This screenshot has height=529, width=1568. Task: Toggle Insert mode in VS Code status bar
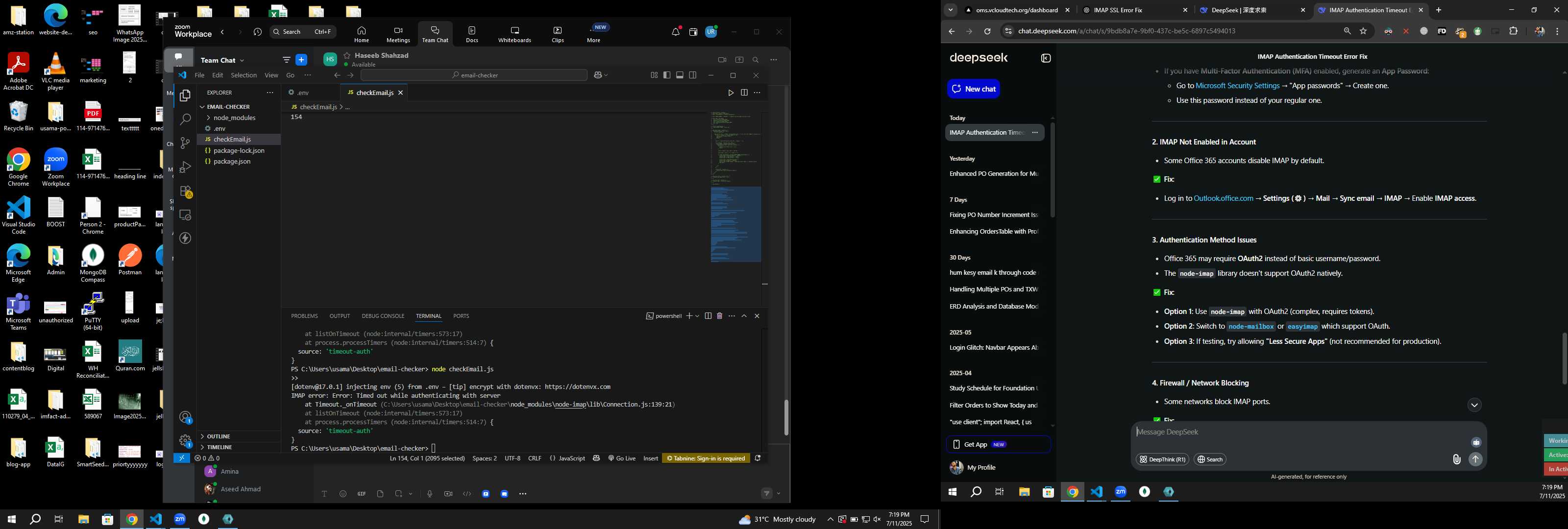coord(651,458)
